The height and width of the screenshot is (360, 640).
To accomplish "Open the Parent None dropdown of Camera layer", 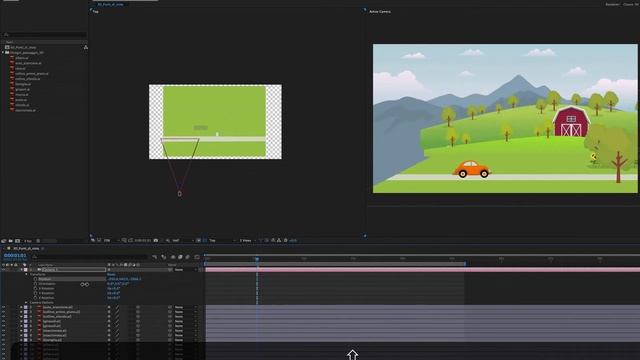I will click(186, 270).
